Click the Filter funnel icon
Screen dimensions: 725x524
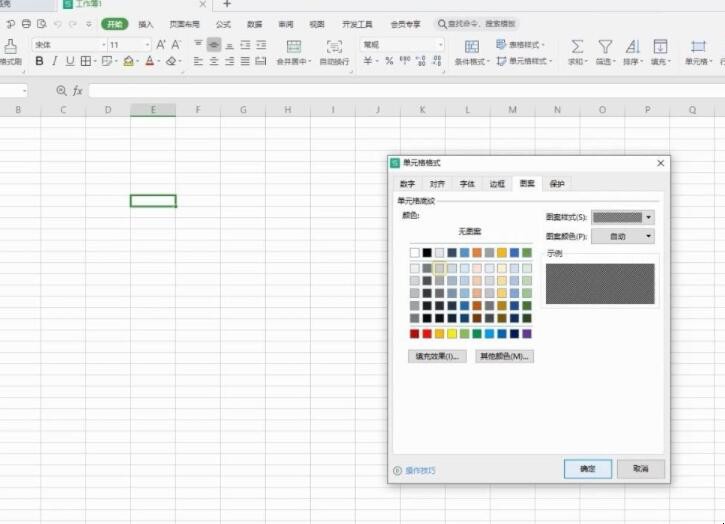pos(605,47)
